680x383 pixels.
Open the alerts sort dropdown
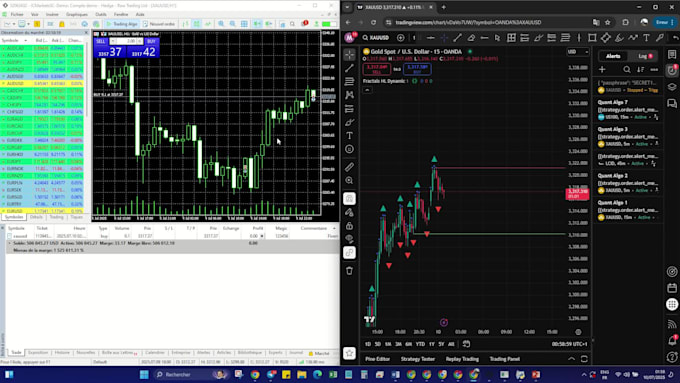[x=641, y=69]
